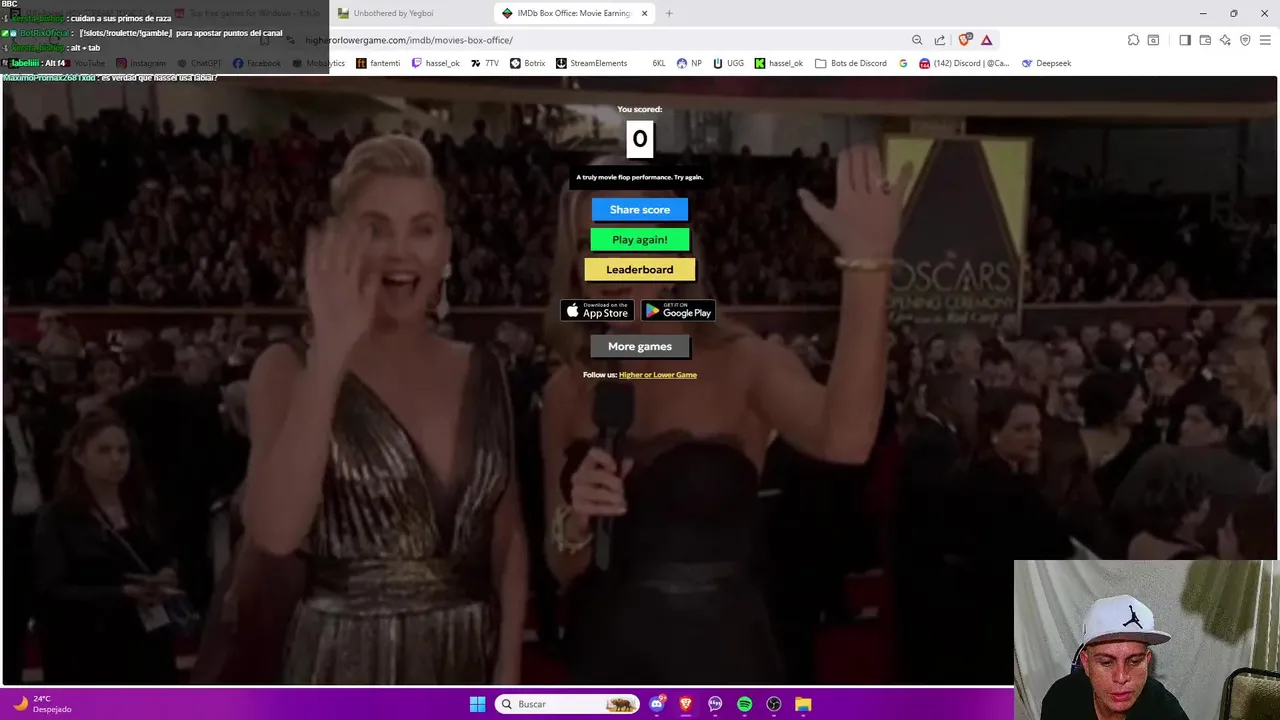The width and height of the screenshot is (1280, 720).
Task: Open the StreamElements bookmark
Action: coord(592,63)
